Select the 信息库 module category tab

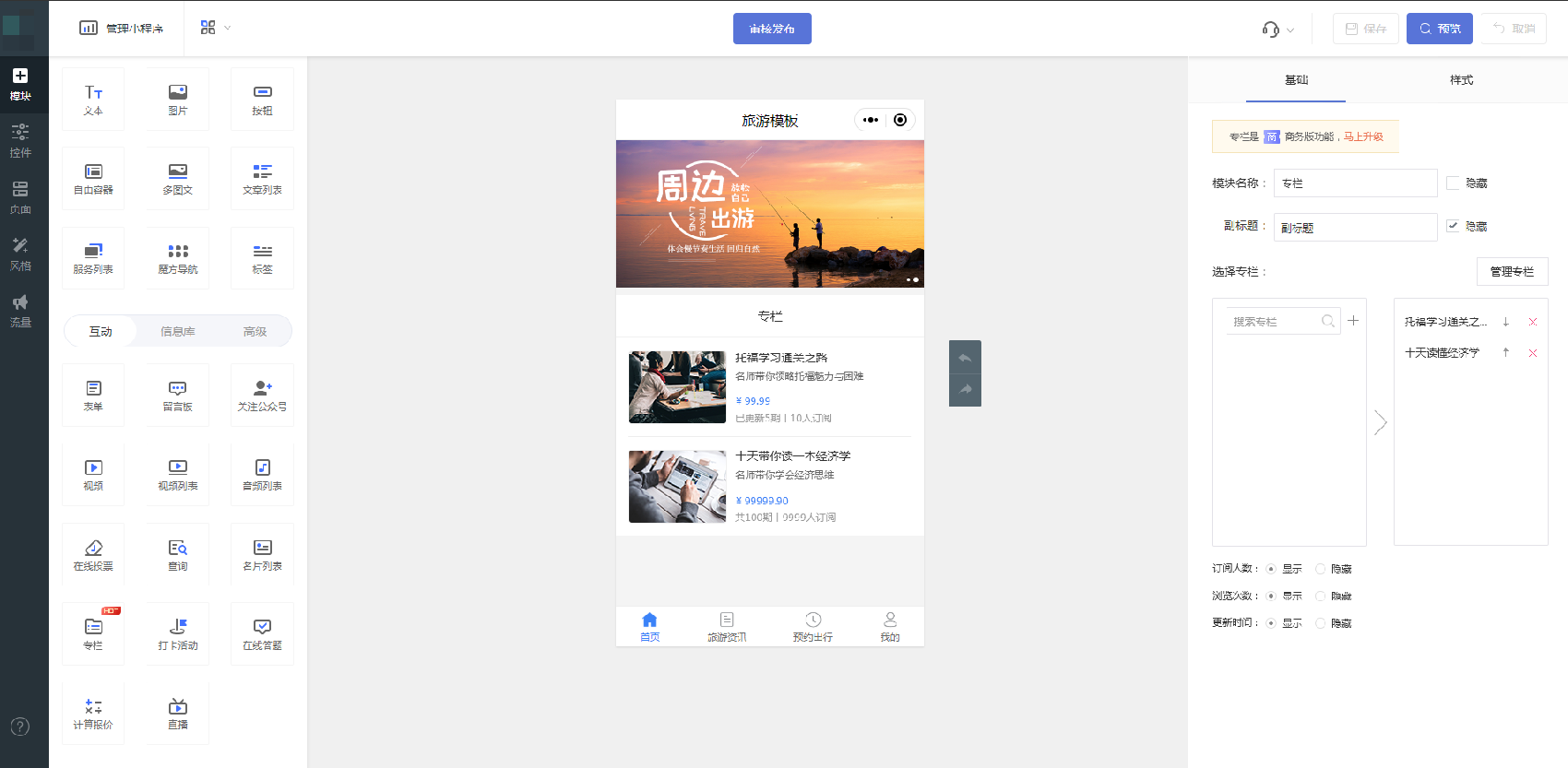[177, 331]
